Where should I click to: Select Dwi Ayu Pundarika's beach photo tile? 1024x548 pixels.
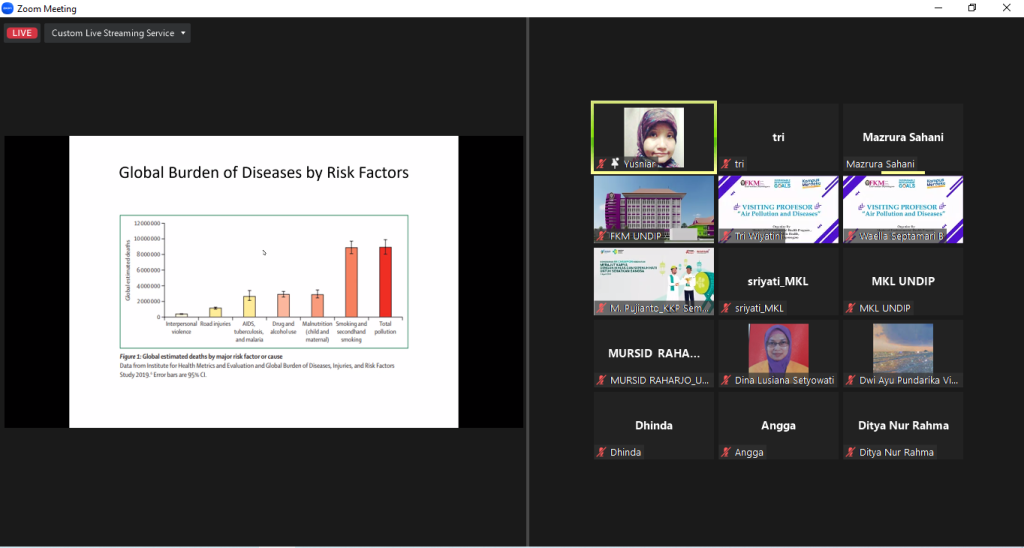click(903, 348)
